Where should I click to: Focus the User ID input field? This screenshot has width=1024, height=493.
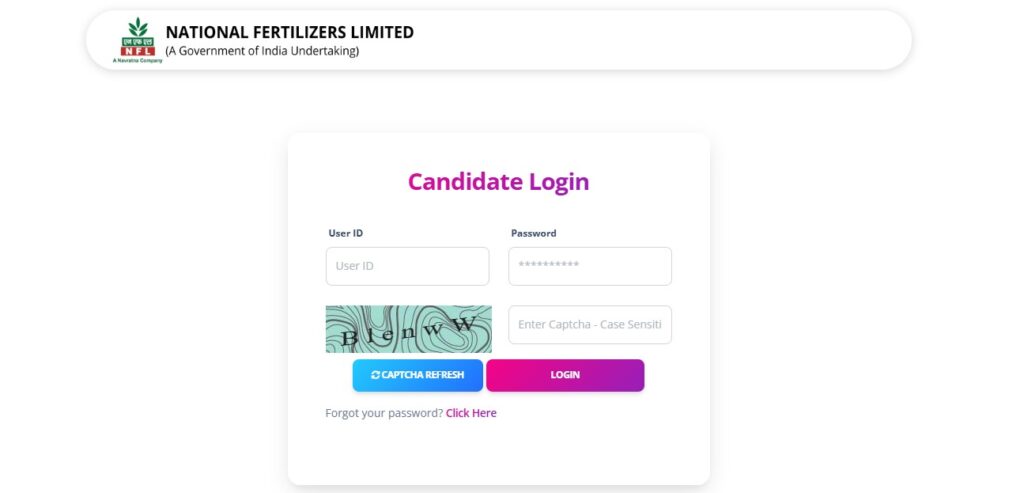pos(407,266)
